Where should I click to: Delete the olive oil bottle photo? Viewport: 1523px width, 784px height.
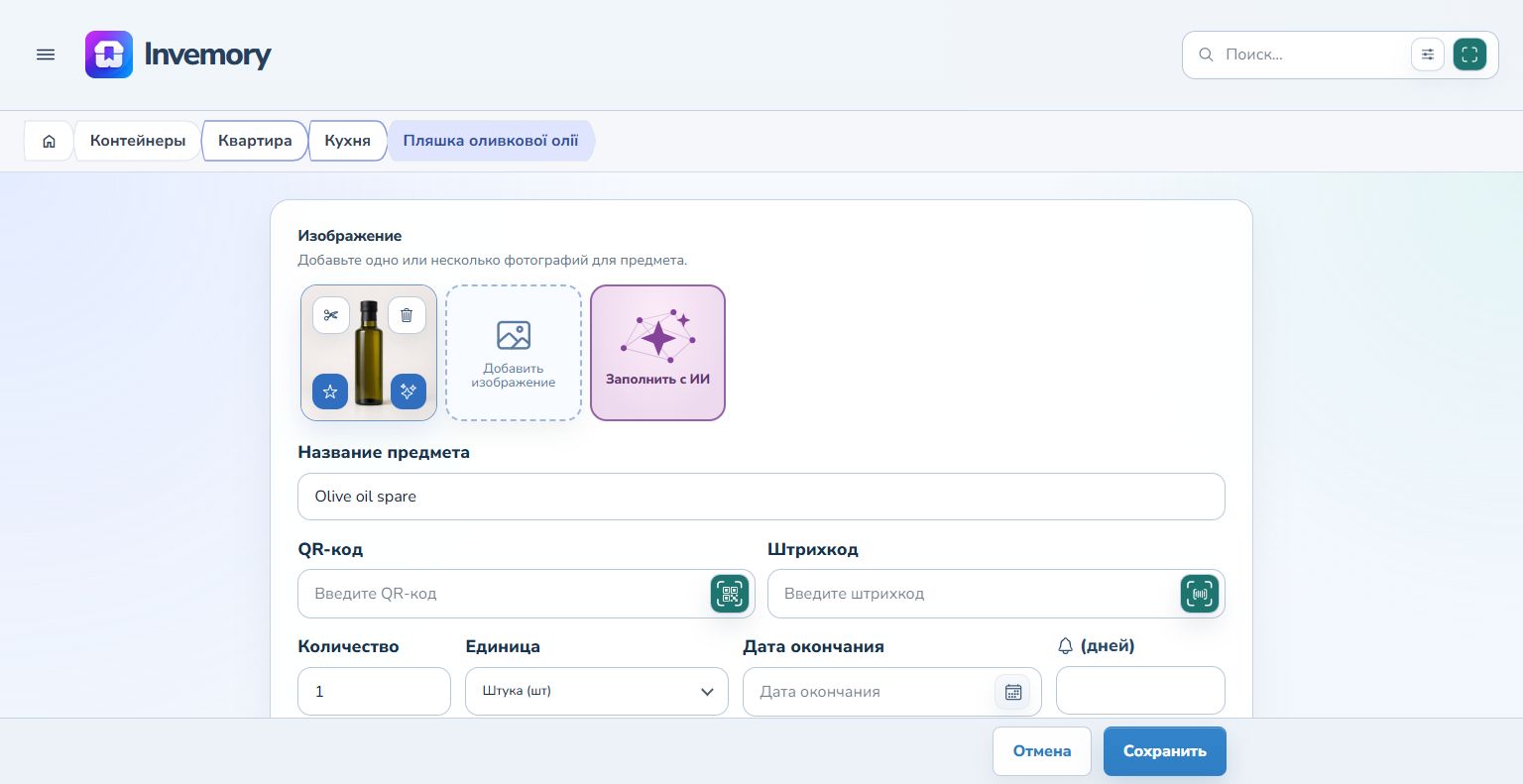coord(407,315)
